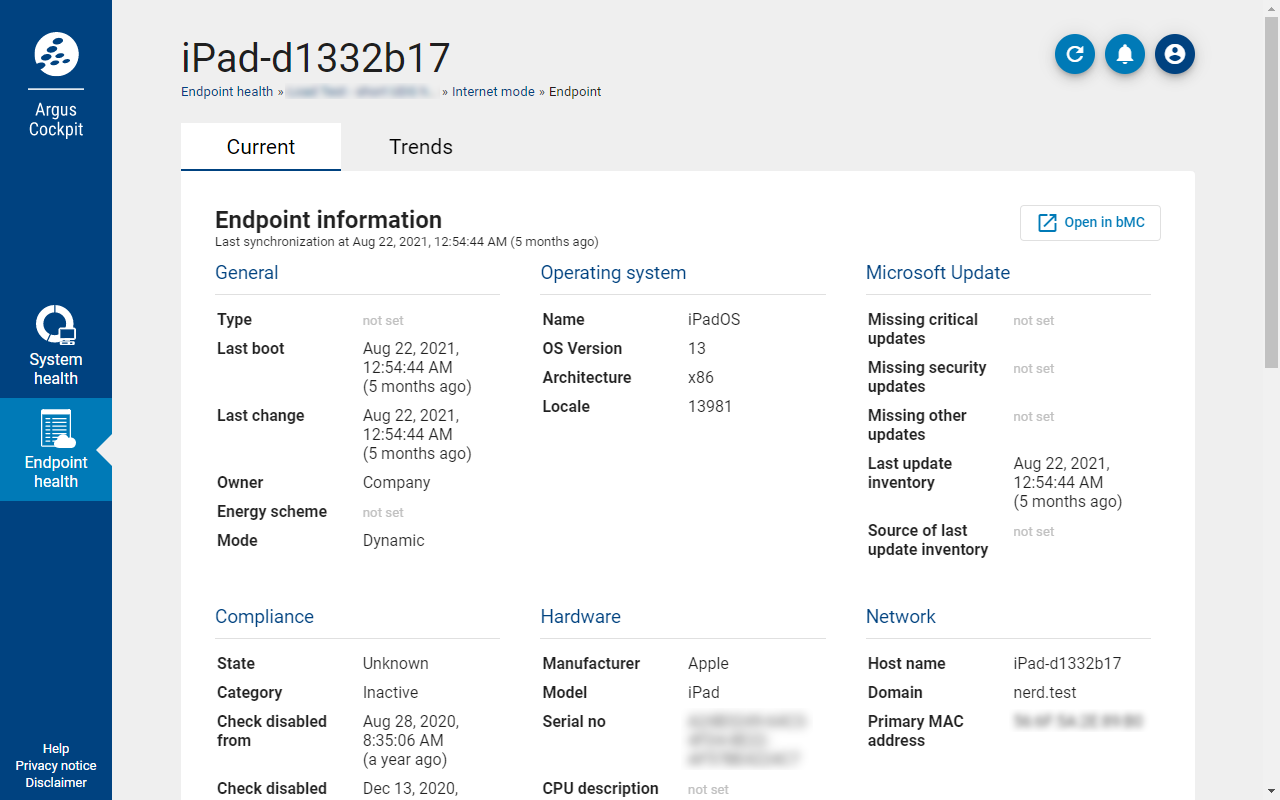Go to the Internet mode breadcrumb link
The image size is (1280, 800).
pyautogui.click(x=493, y=92)
